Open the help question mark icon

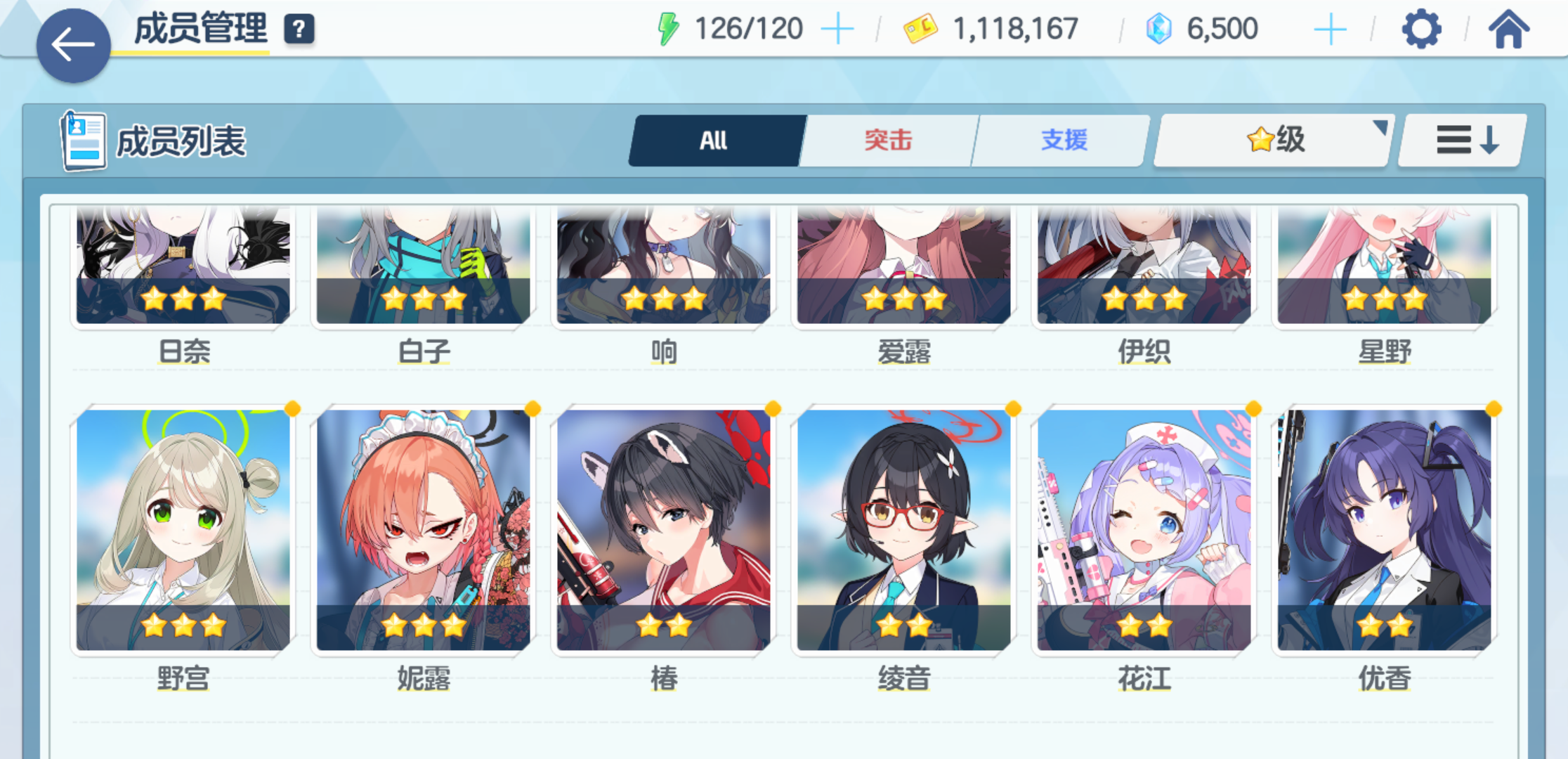(x=299, y=29)
